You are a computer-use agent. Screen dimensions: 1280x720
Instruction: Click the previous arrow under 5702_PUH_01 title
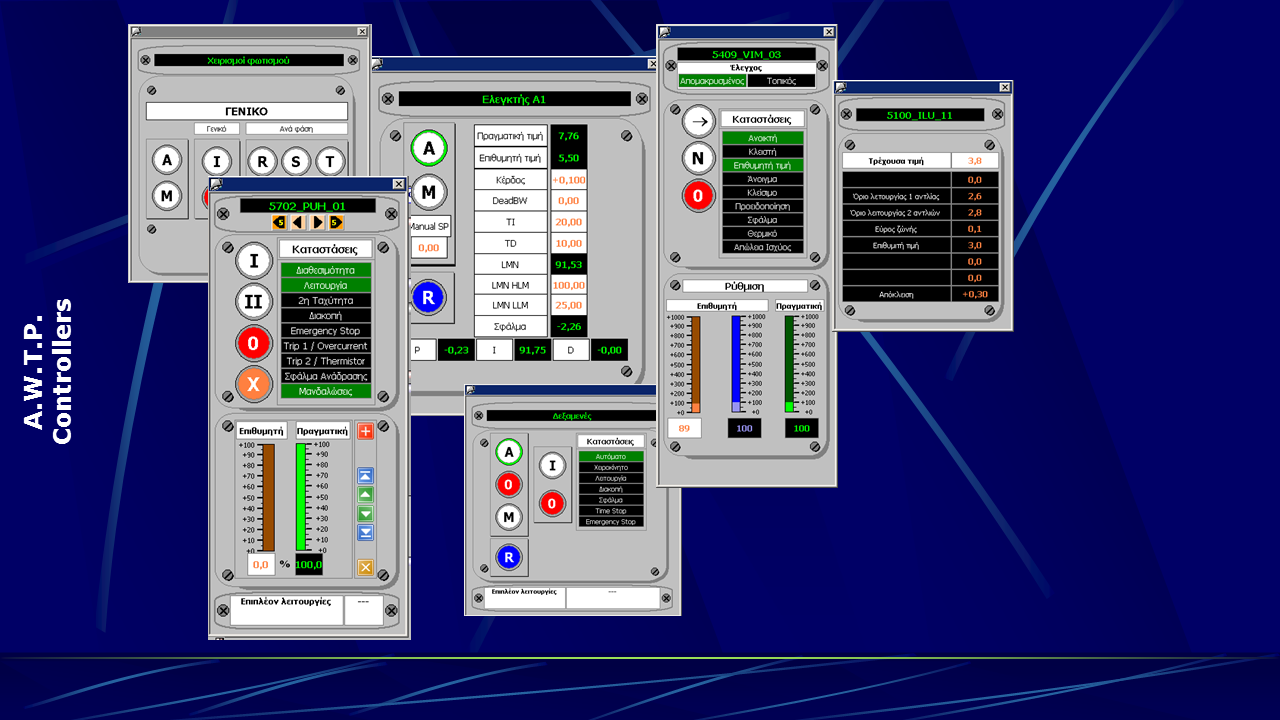(298, 222)
